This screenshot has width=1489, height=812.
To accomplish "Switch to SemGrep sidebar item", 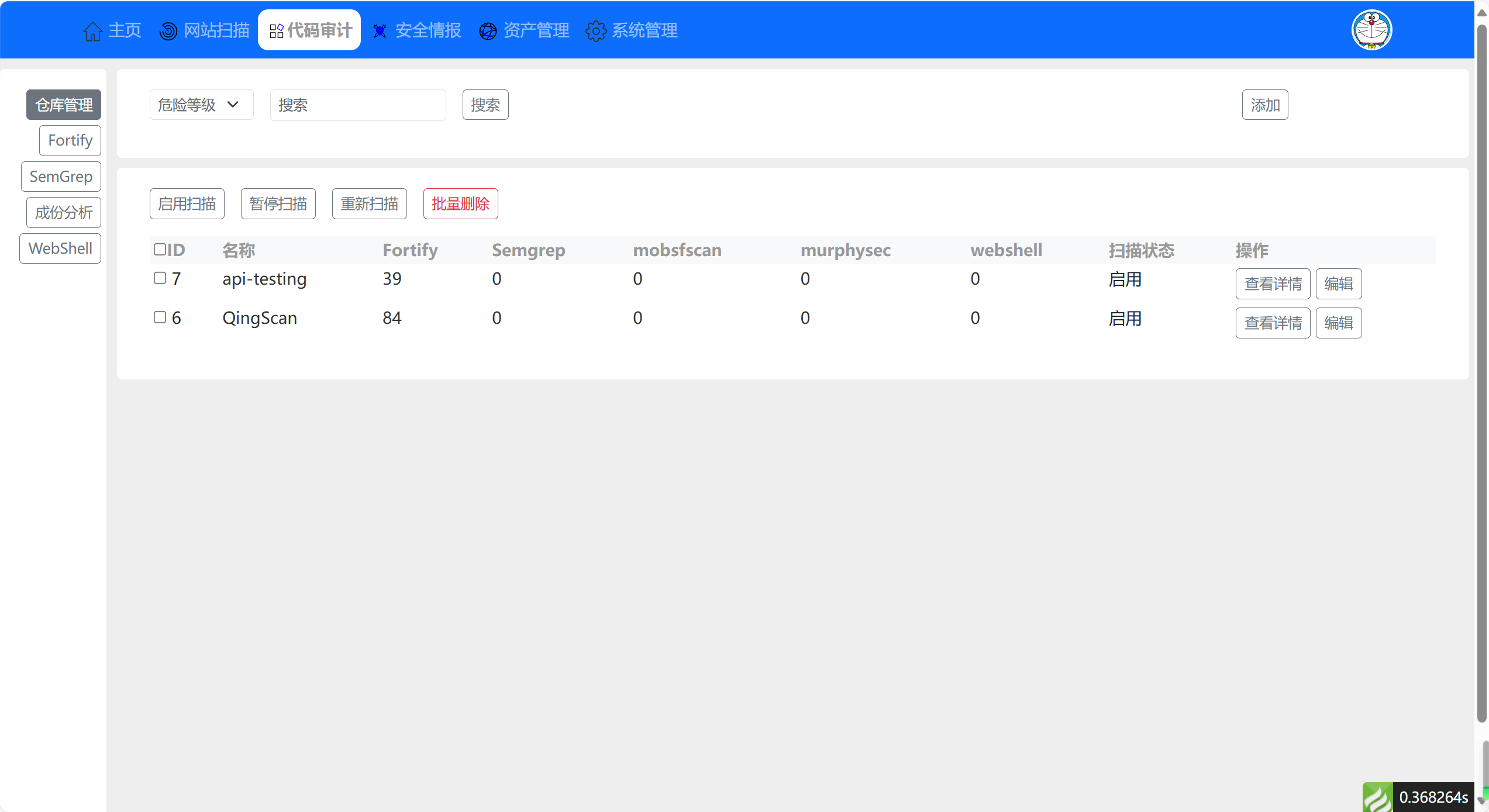I will [61, 177].
